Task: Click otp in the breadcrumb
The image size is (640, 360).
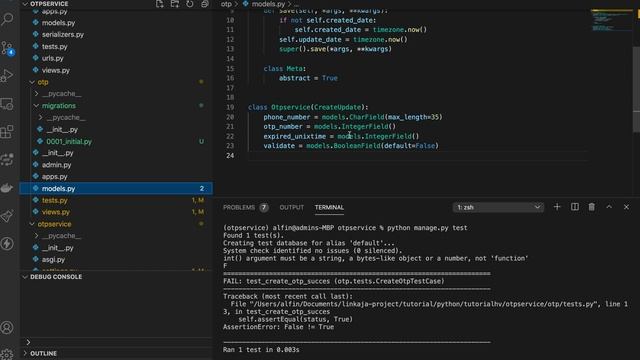Action: pos(226,4)
